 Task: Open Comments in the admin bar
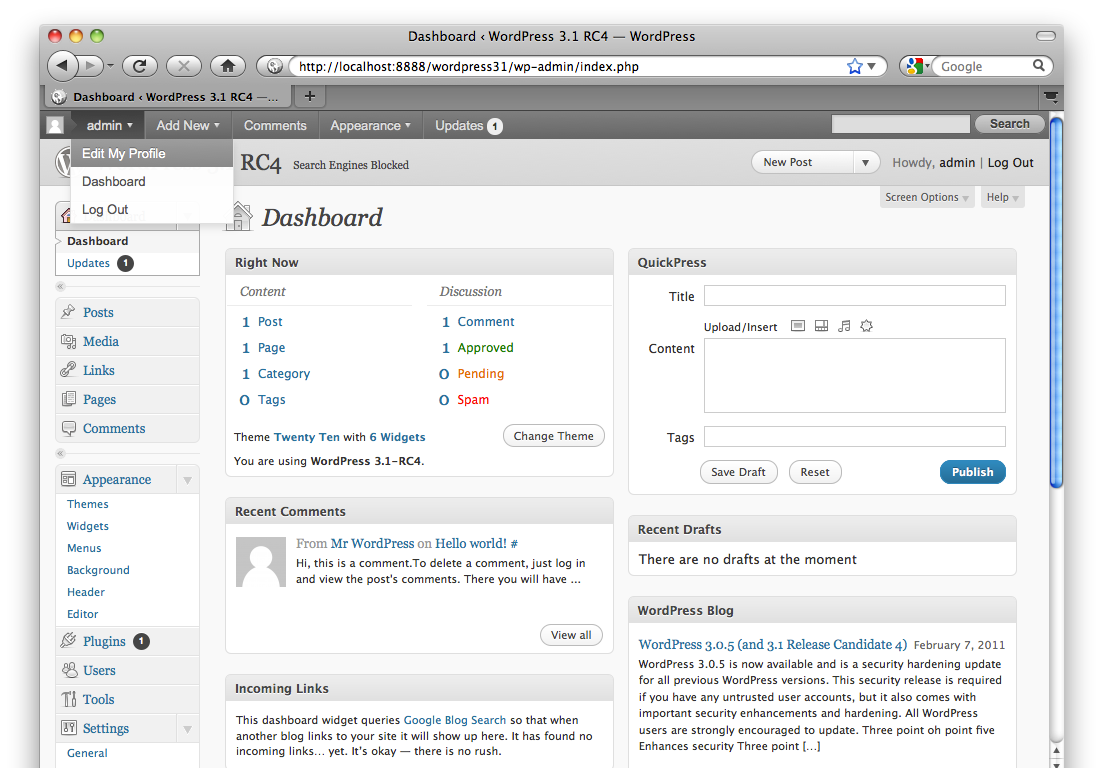(x=275, y=125)
